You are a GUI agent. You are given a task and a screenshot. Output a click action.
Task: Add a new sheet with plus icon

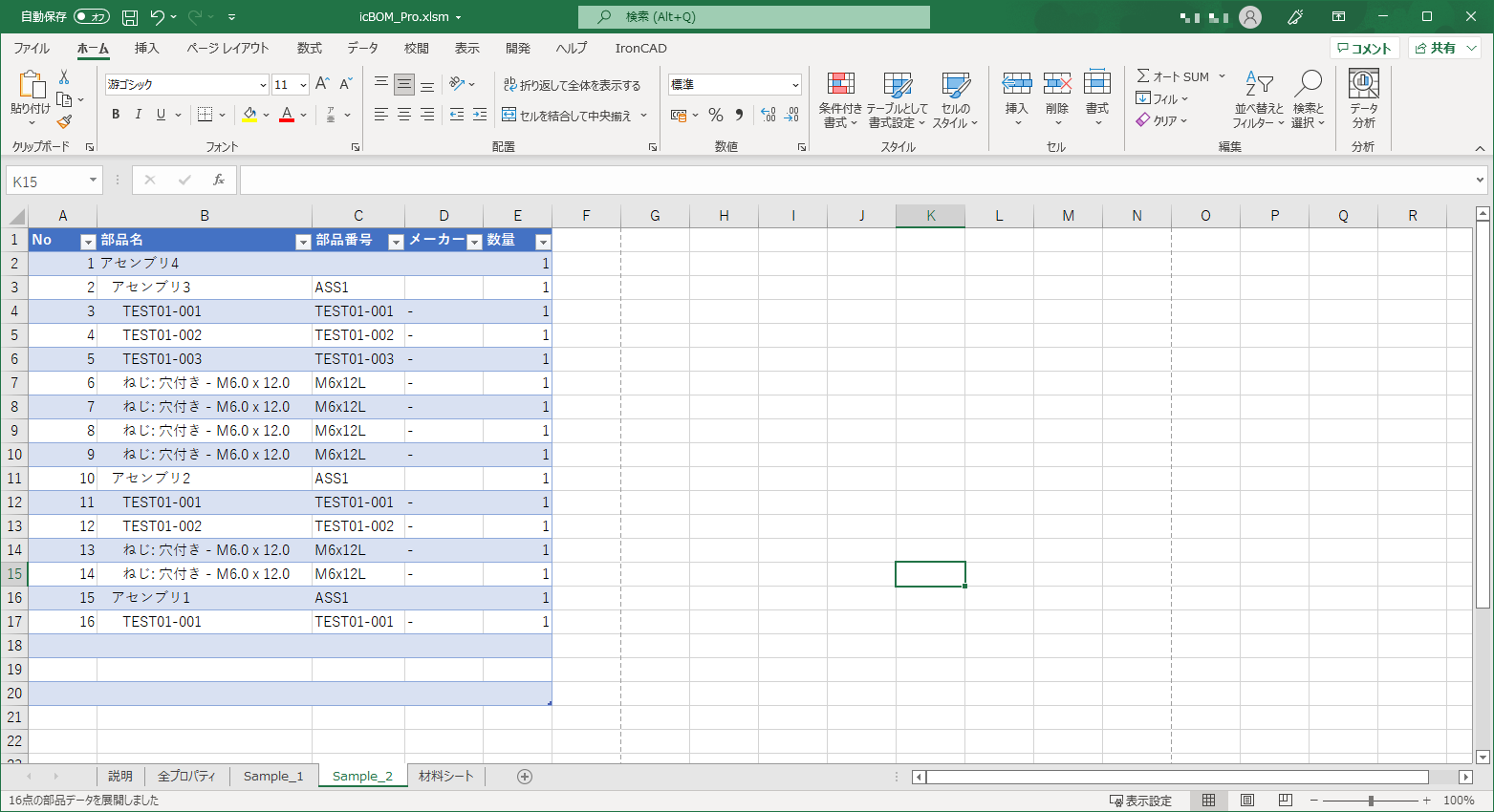coord(524,777)
